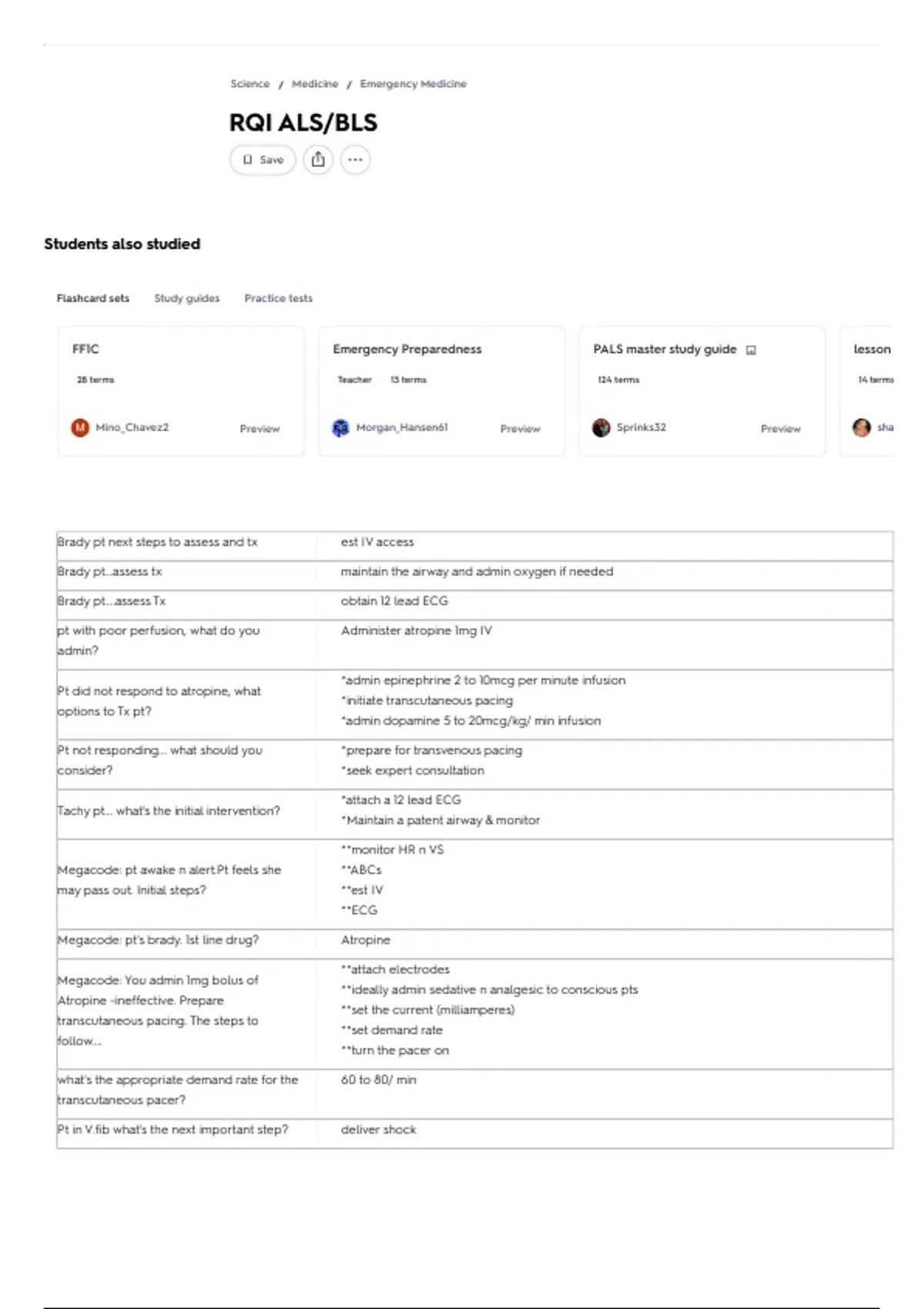
Task: Open the Emergency Medicine breadcrumb link
Action: 413,83
